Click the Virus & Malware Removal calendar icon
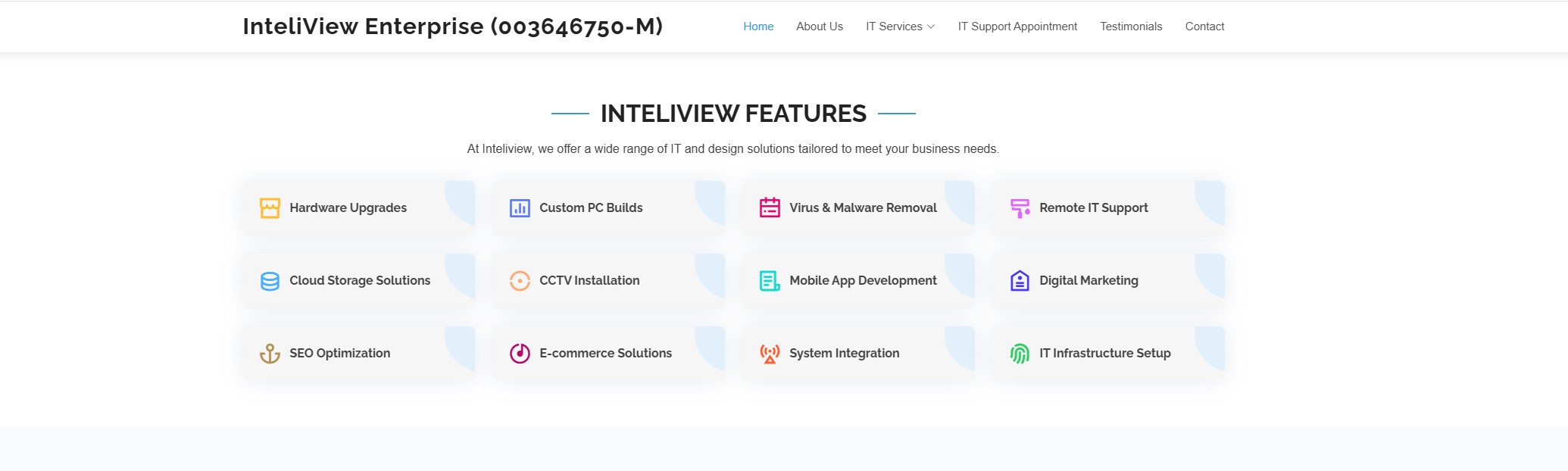This screenshot has height=471, width=1568. 770,207
